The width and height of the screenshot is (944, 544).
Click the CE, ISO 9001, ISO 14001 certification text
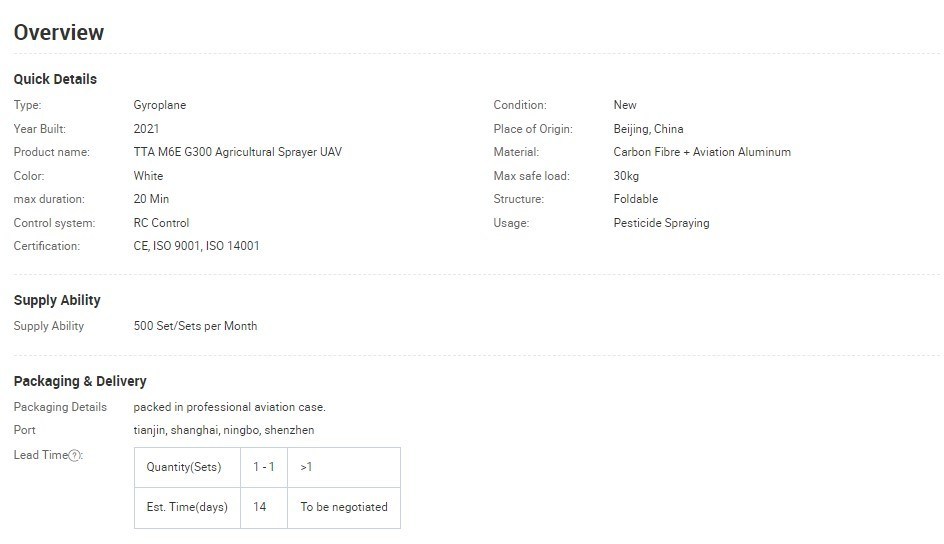pos(196,246)
